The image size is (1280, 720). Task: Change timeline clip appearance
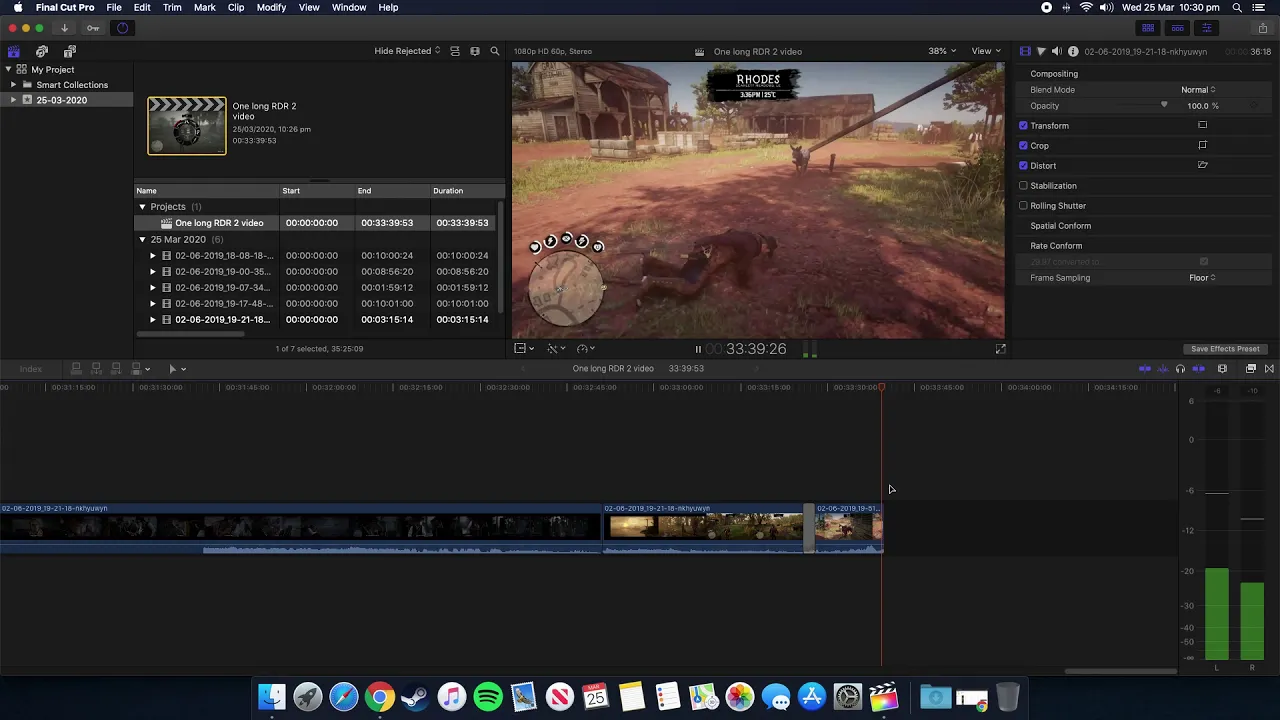pos(1222,369)
